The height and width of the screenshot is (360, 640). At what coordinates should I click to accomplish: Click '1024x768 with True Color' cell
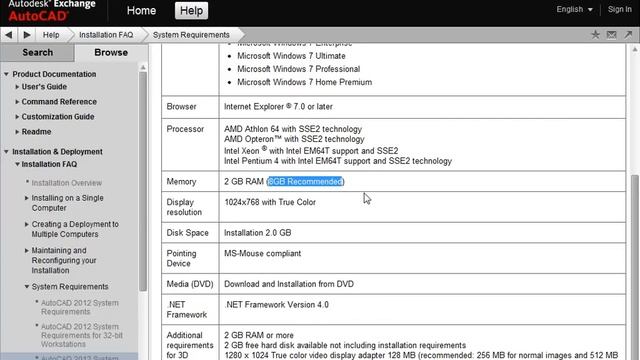(x=270, y=202)
